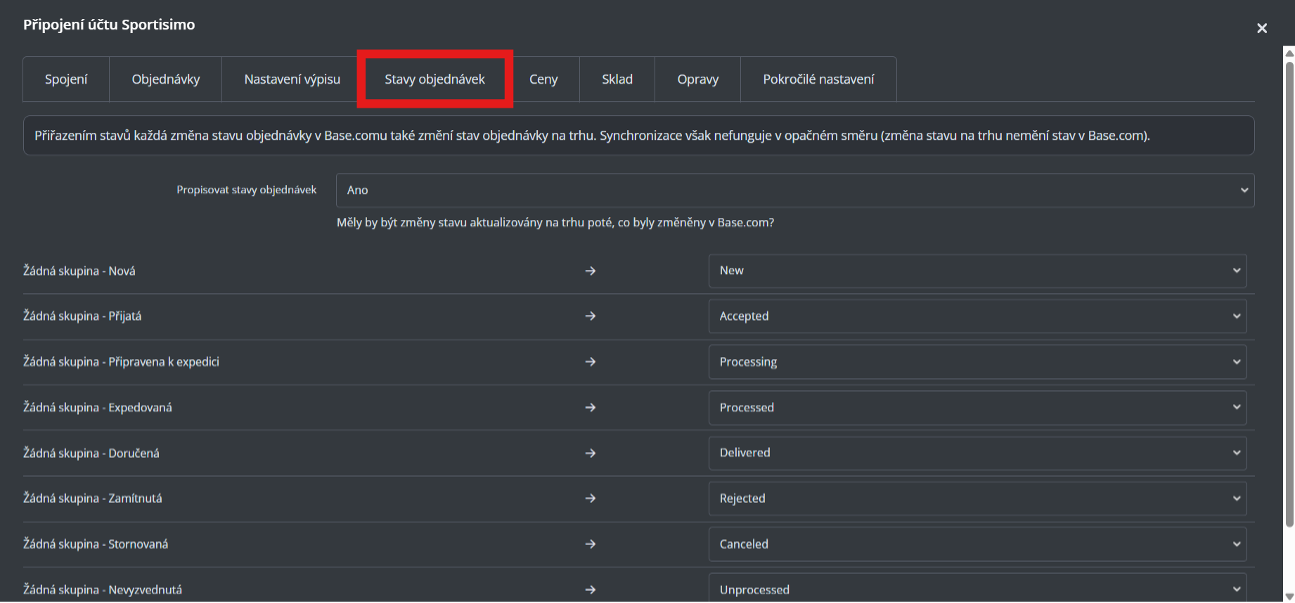This screenshot has width=1295, height=603.
Task: Expand status dropdown for Žádná skupina - Přijatá
Action: point(977,316)
